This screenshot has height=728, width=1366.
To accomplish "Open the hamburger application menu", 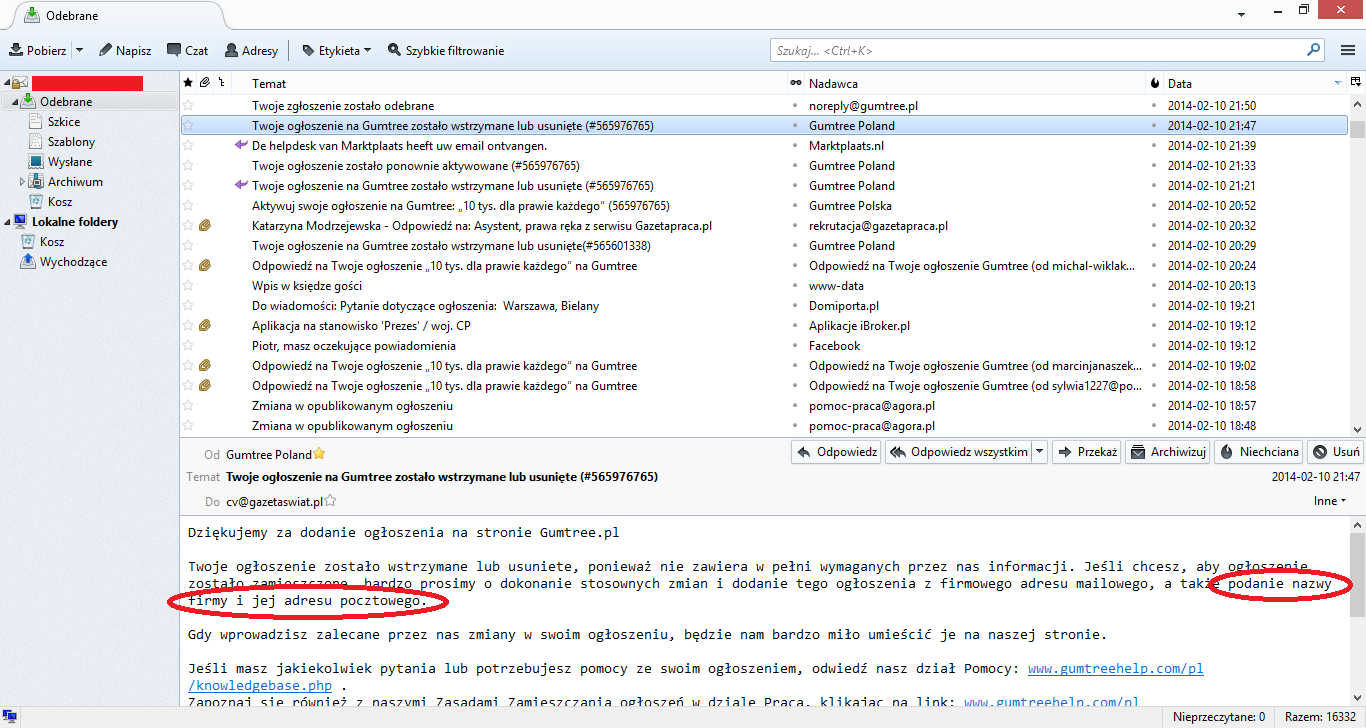I will (x=1348, y=50).
